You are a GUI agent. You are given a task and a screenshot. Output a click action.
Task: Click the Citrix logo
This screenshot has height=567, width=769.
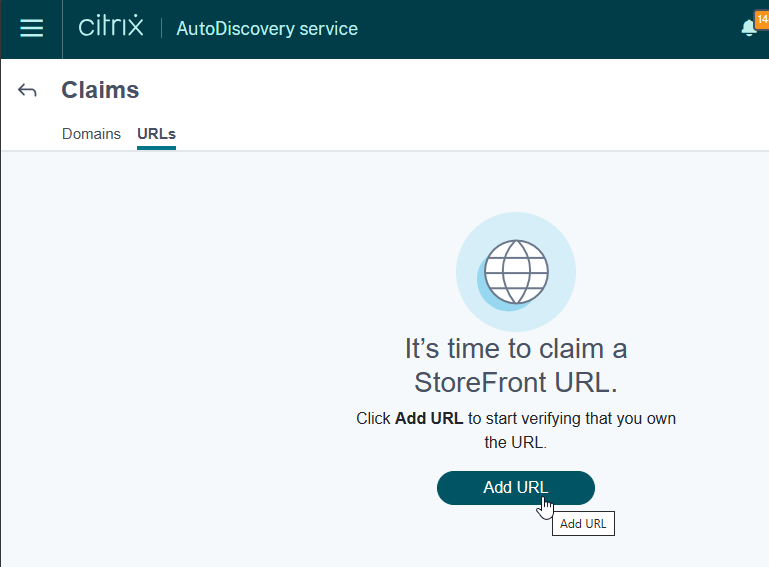click(x=111, y=26)
